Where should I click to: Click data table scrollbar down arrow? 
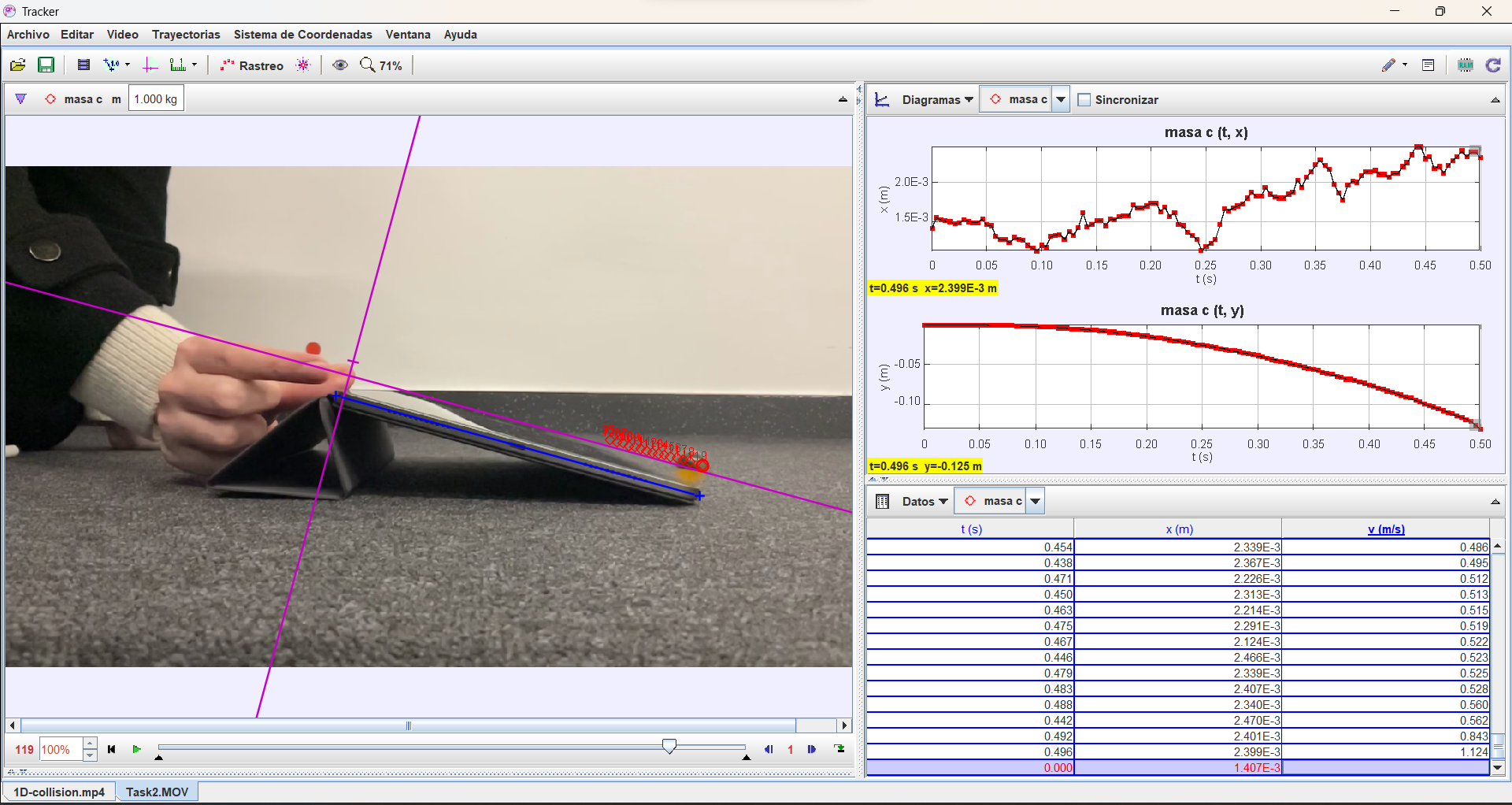1497,767
